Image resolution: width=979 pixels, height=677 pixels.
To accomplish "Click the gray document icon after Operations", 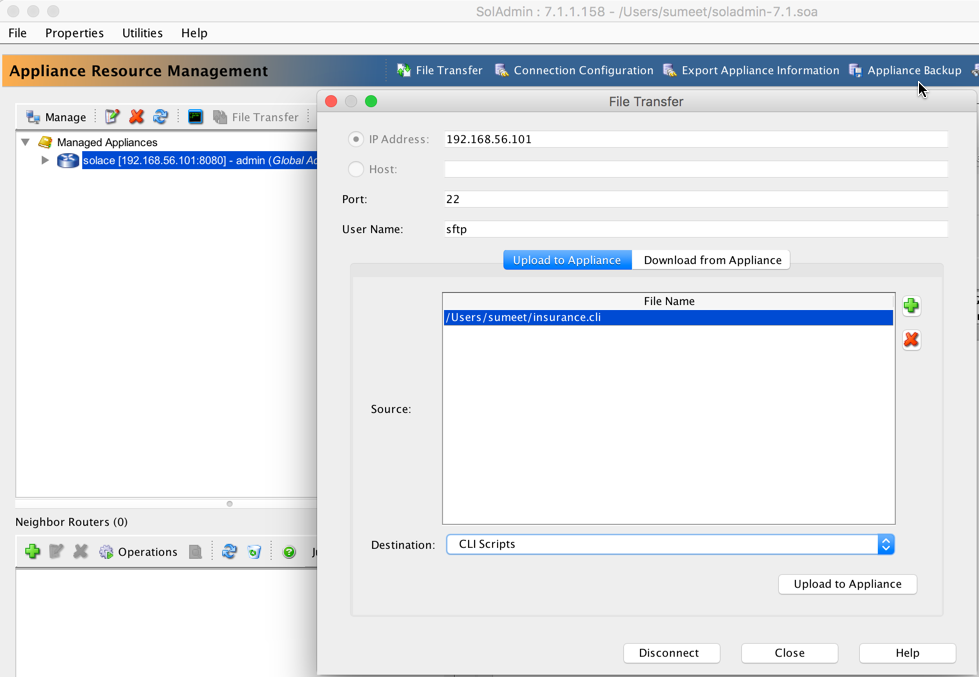I will 195,551.
